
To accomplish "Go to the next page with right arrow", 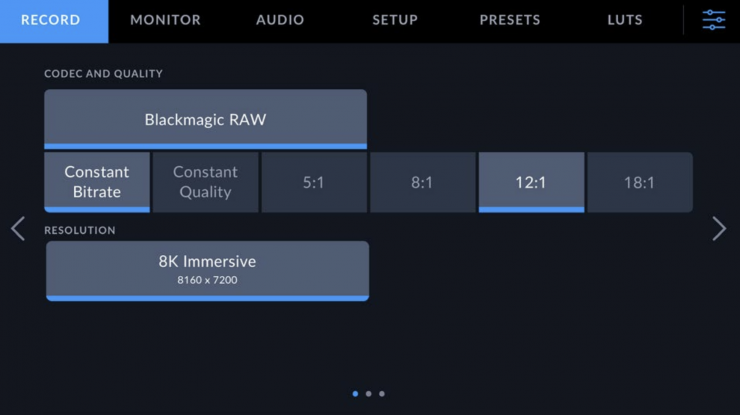I will pos(719,228).
